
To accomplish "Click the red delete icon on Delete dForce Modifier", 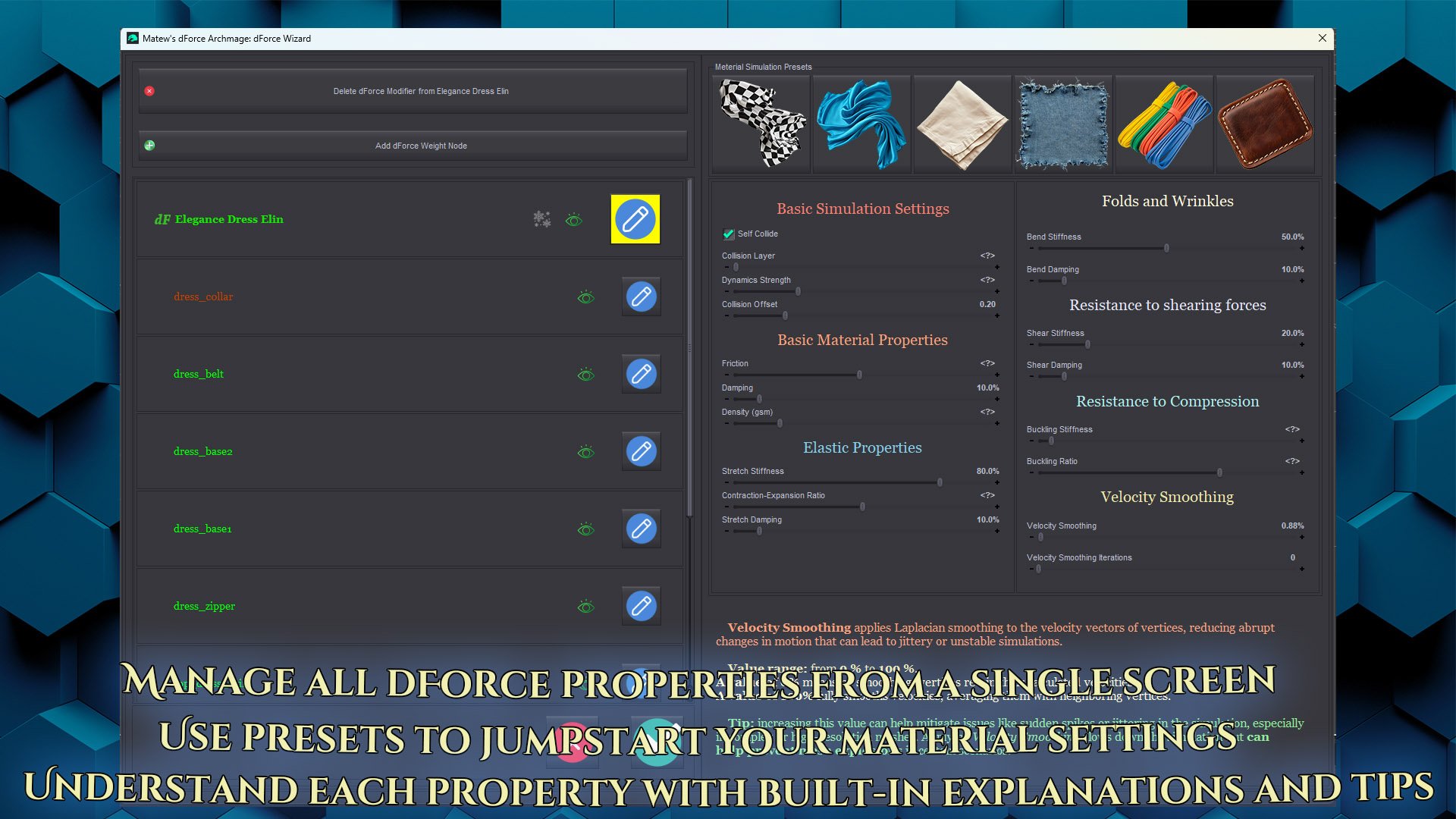I will click(149, 91).
